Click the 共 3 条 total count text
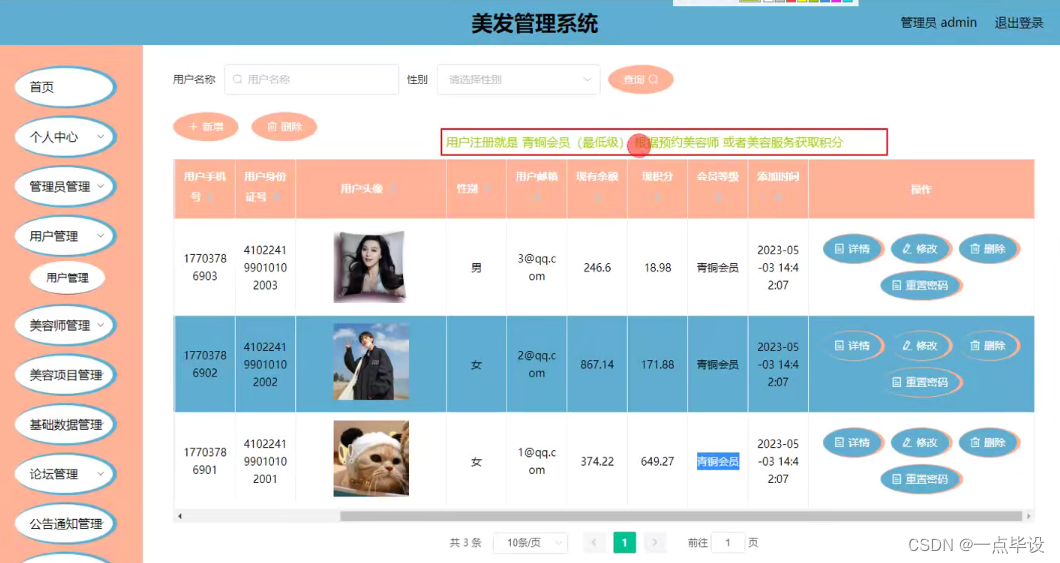The image size is (1060, 563). click(x=465, y=543)
